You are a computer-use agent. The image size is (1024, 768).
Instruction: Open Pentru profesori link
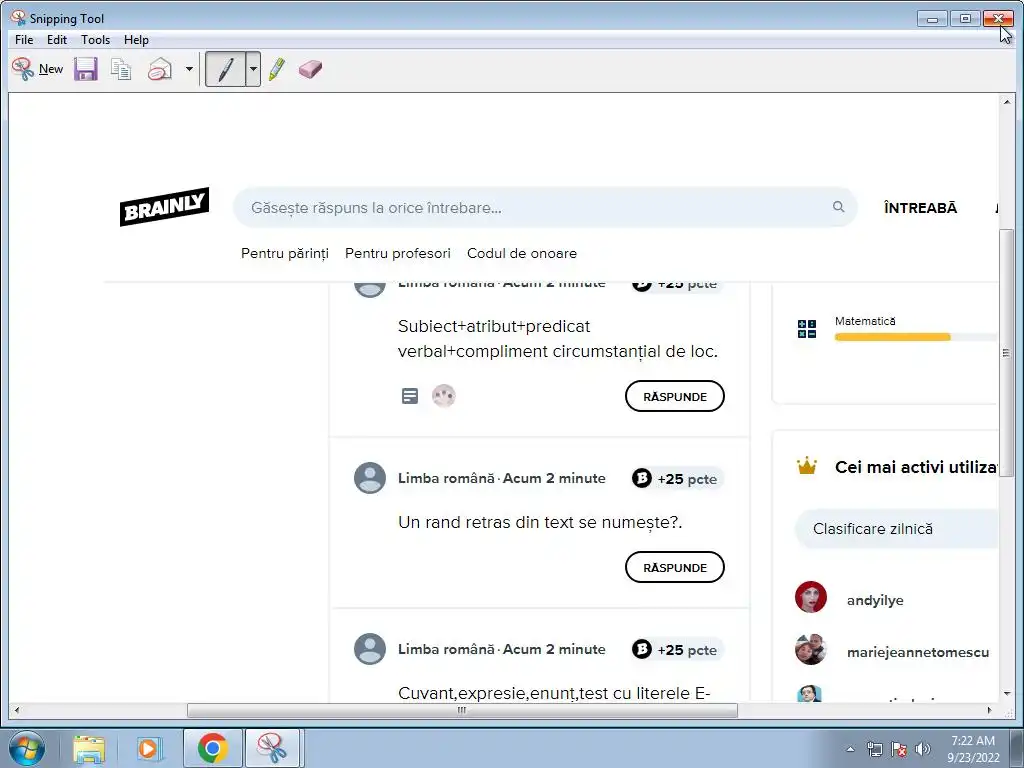(x=398, y=253)
